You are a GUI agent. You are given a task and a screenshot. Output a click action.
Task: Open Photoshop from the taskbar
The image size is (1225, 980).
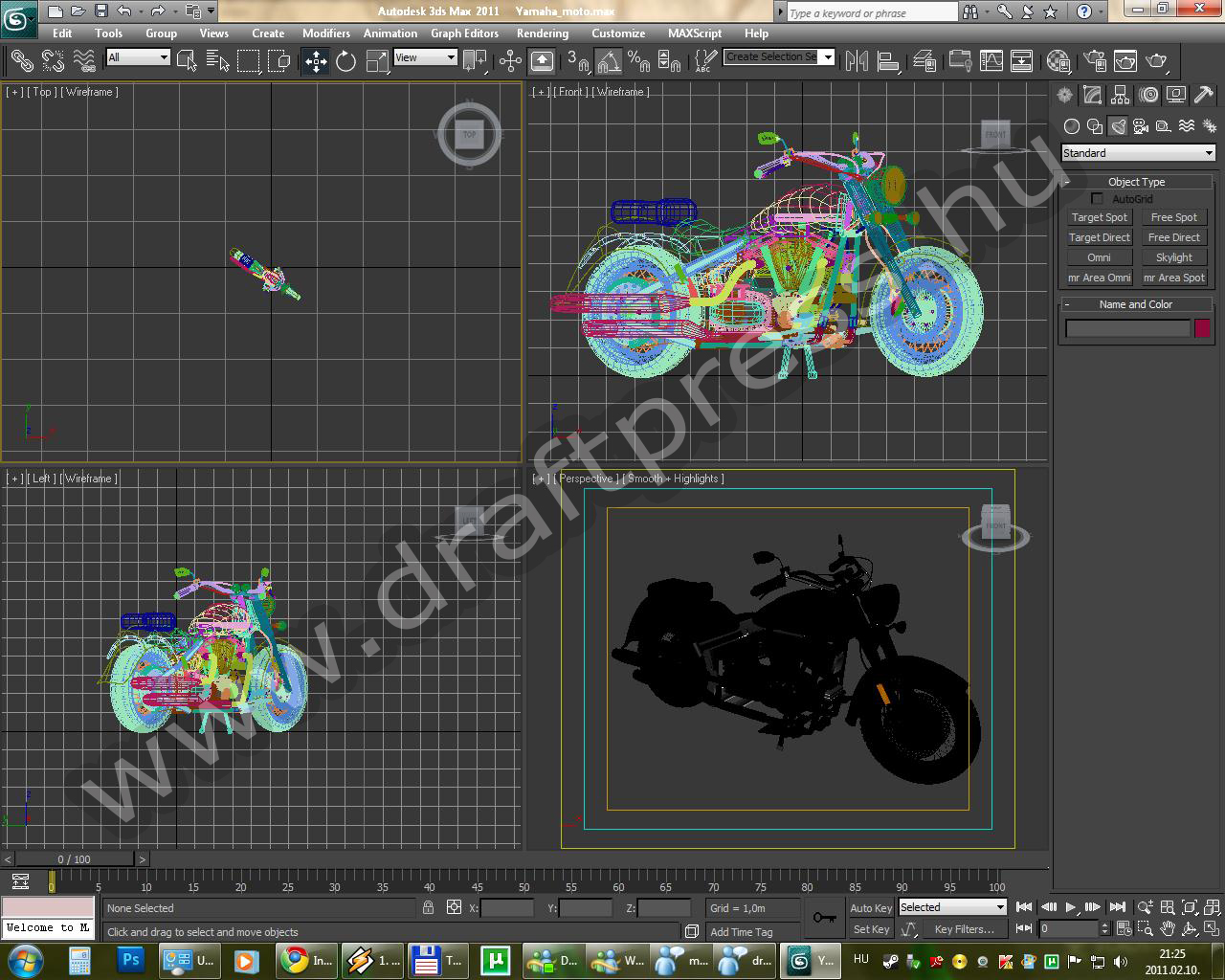click(x=131, y=960)
